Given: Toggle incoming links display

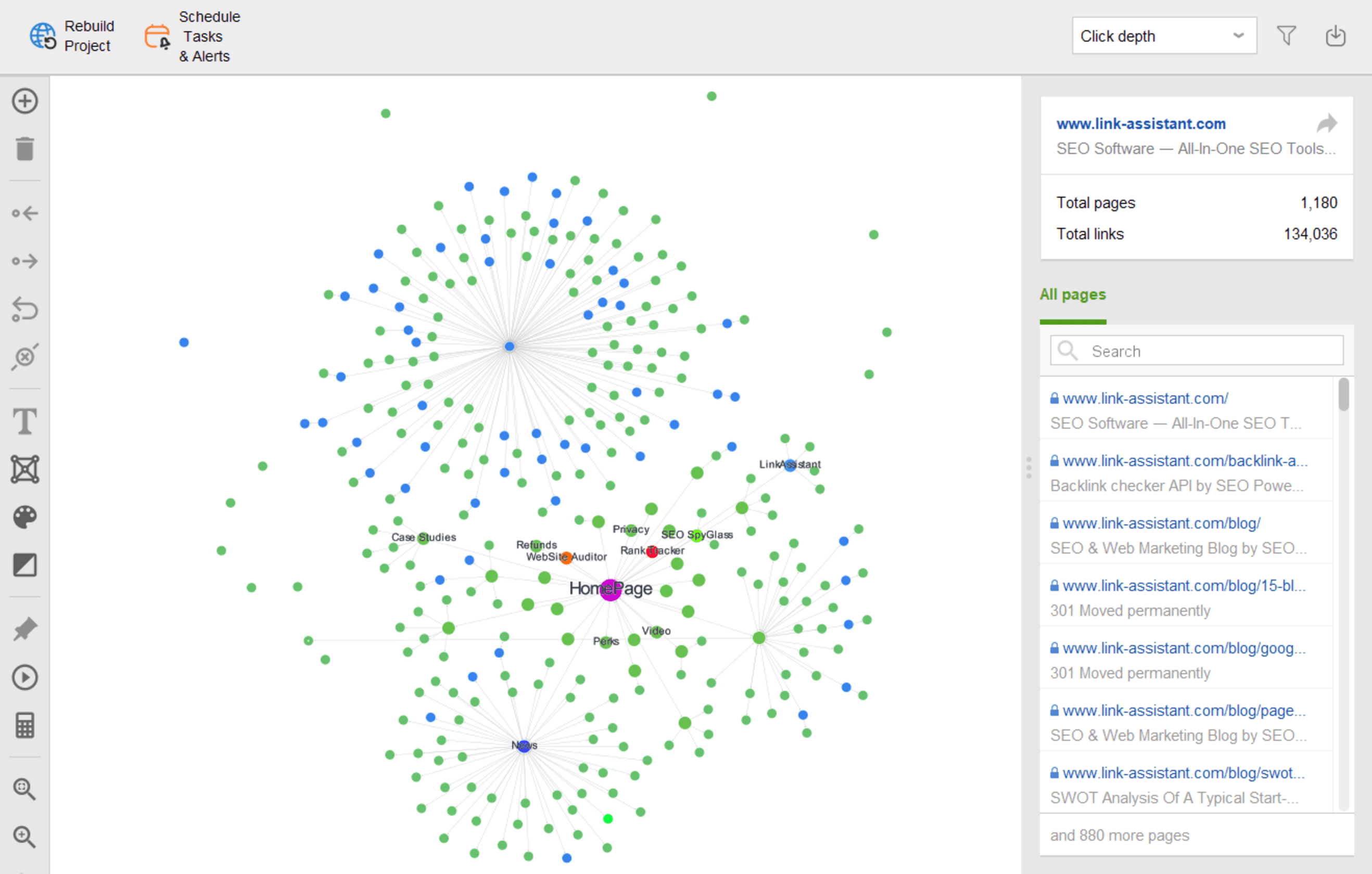Looking at the screenshot, I should (x=24, y=213).
